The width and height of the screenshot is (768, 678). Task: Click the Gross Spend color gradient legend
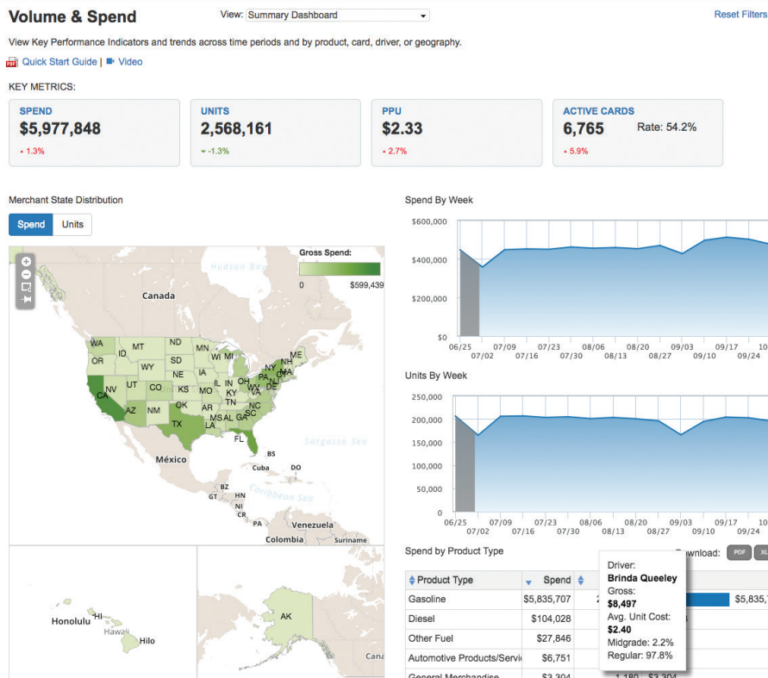click(340, 269)
